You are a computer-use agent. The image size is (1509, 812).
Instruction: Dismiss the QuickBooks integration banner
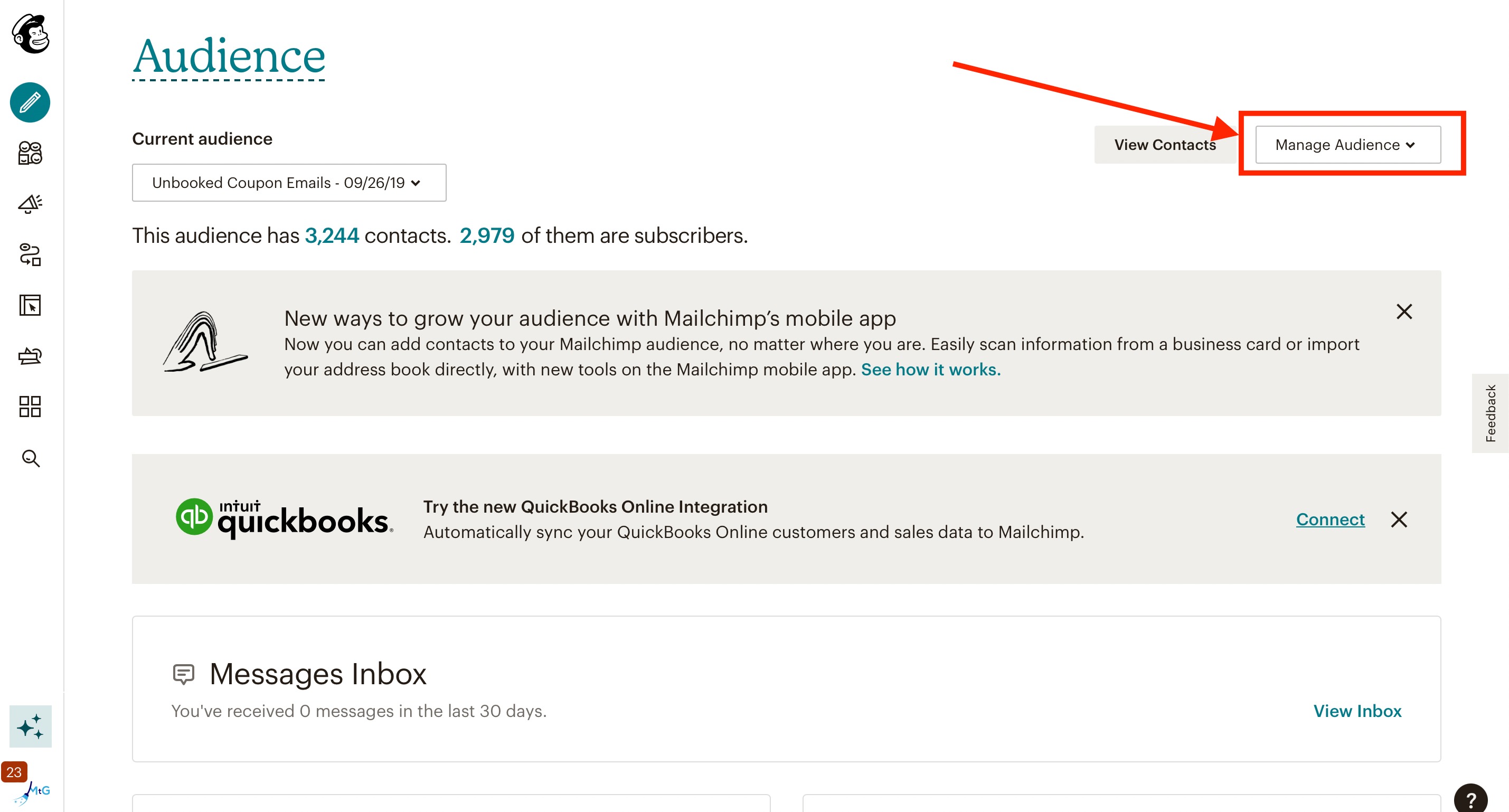click(1399, 520)
